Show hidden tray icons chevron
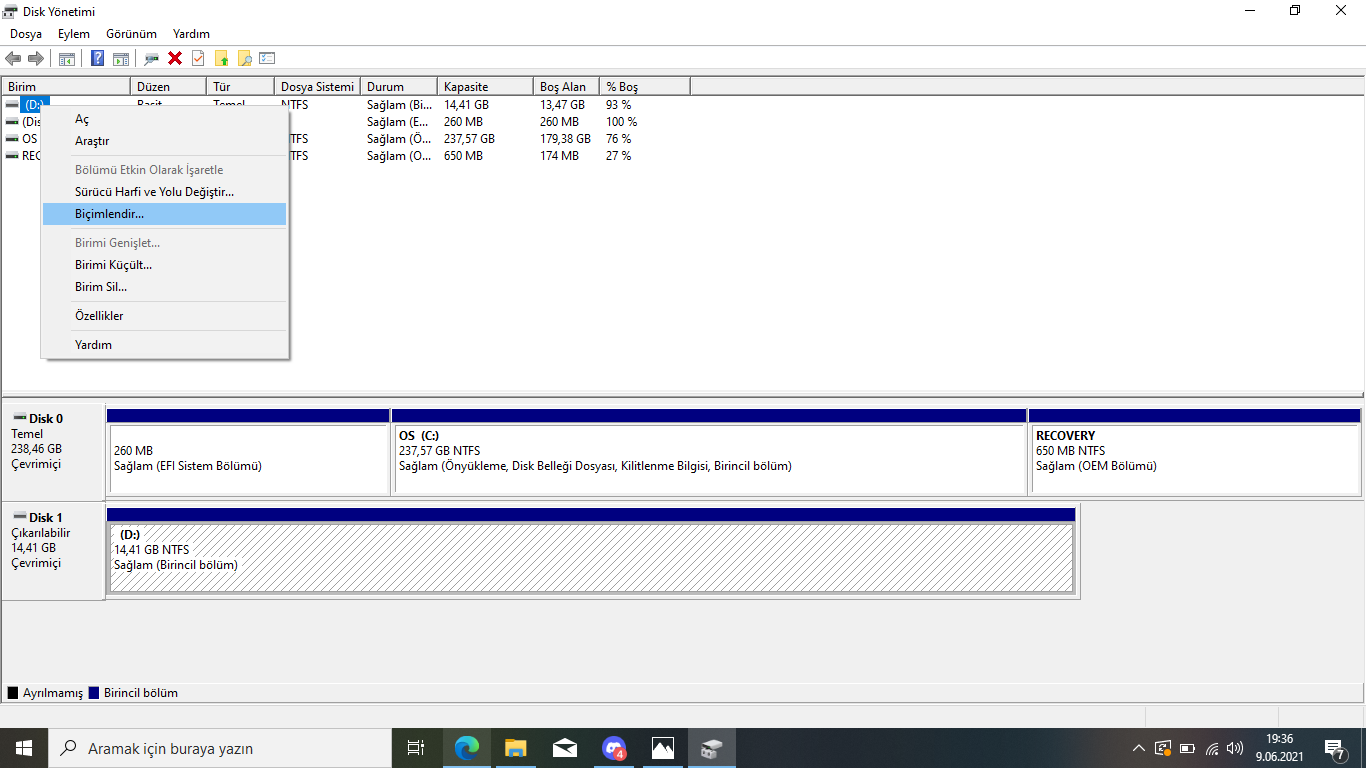Image resolution: width=1366 pixels, height=768 pixels. click(1139, 748)
